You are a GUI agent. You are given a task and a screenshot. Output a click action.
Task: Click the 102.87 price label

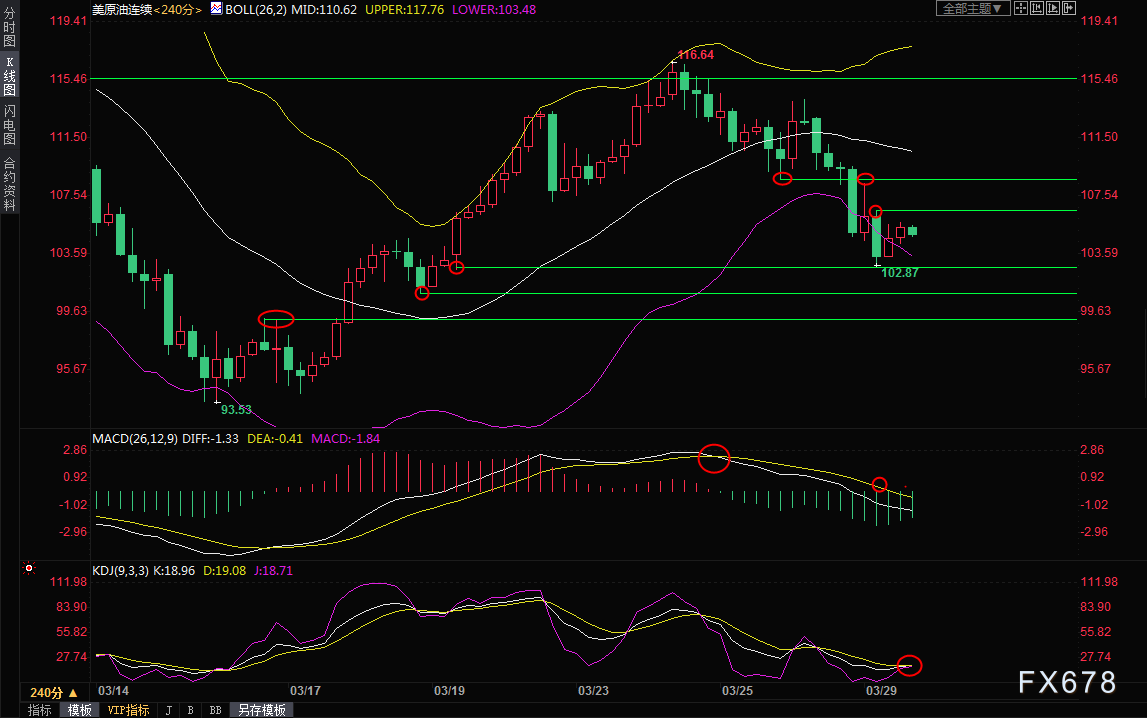point(900,273)
